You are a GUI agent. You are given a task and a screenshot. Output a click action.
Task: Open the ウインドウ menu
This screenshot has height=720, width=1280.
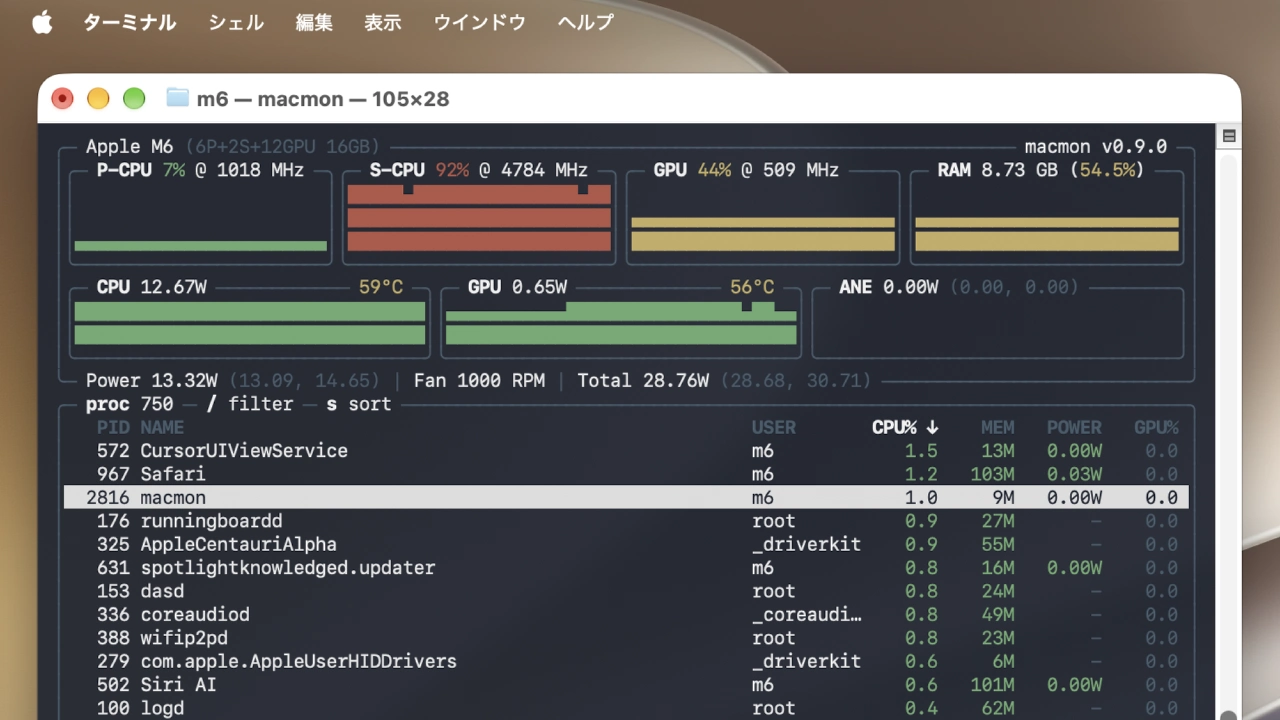tap(479, 22)
